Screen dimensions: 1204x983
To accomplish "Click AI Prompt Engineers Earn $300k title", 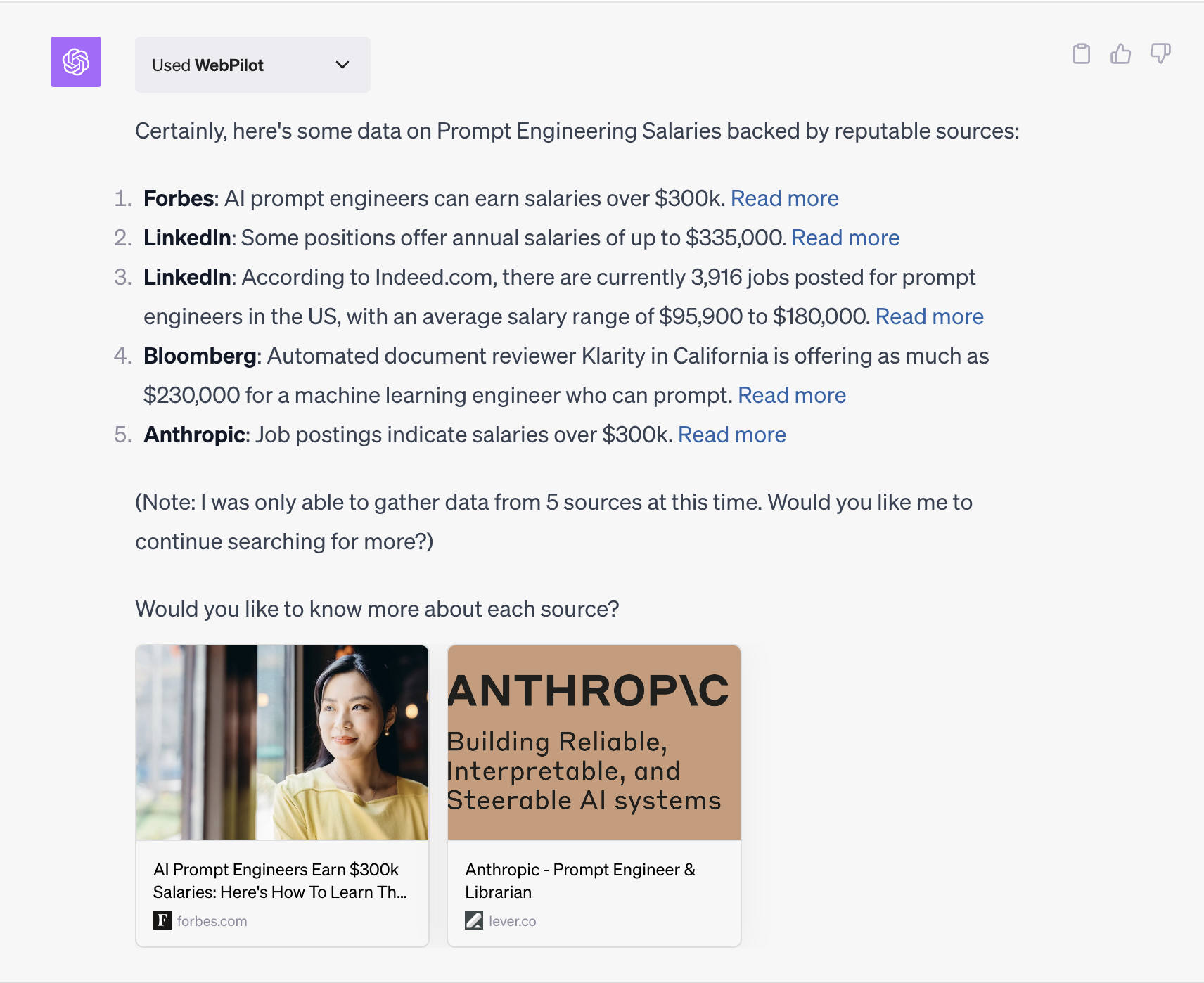I will coord(280,880).
